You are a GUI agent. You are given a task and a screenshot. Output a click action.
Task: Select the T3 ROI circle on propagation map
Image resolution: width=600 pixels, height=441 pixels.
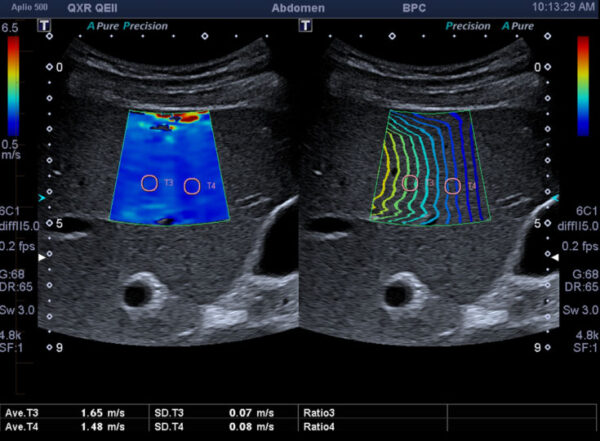409,183
